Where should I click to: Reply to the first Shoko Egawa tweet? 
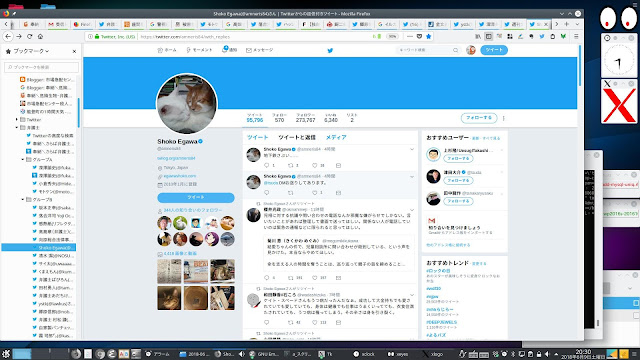tap(267, 165)
